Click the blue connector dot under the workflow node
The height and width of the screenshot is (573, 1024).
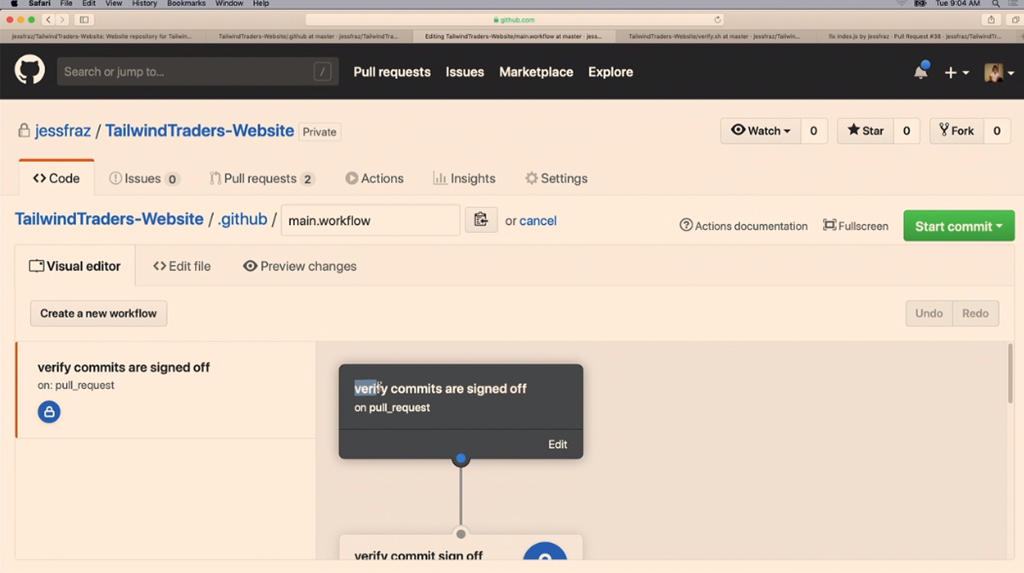[x=461, y=459]
